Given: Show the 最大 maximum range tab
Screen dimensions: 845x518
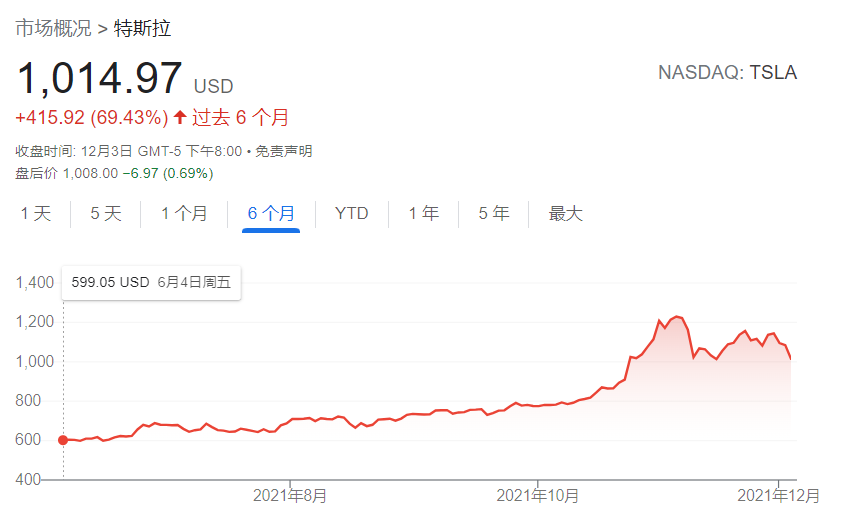Looking at the screenshot, I should click(565, 213).
